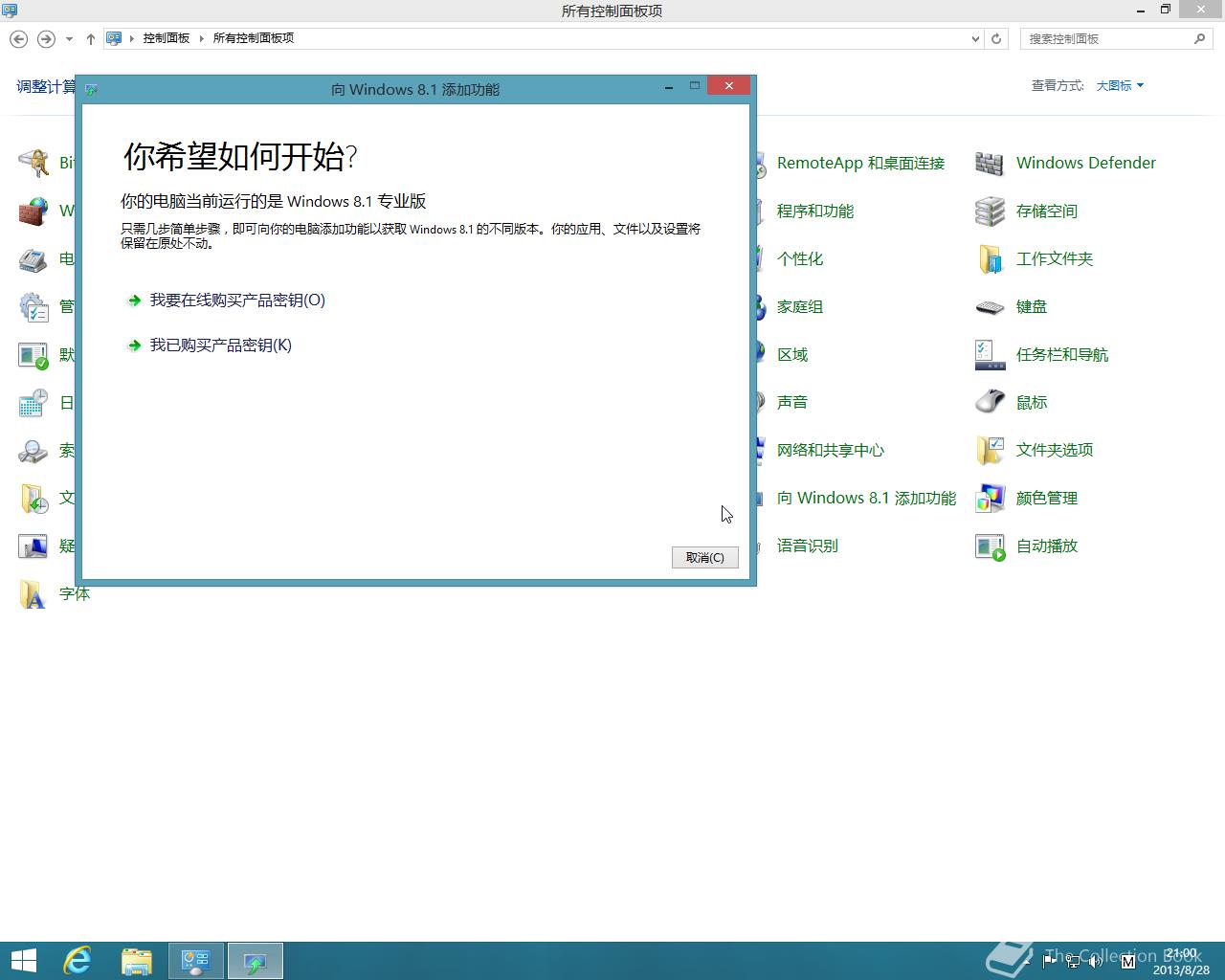Open phone and modem icon
The height and width of the screenshot is (980, 1225).
[33, 258]
